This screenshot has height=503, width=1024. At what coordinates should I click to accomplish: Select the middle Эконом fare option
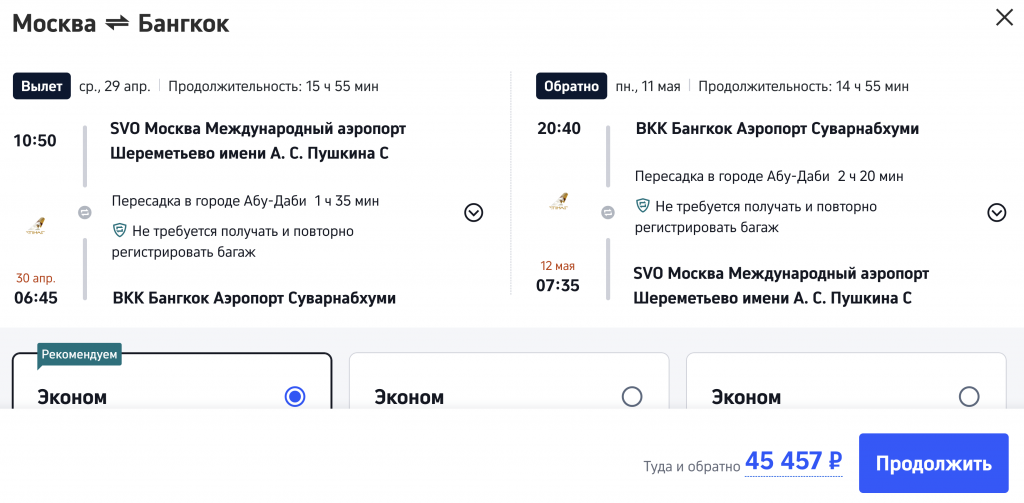coord(631,397)
